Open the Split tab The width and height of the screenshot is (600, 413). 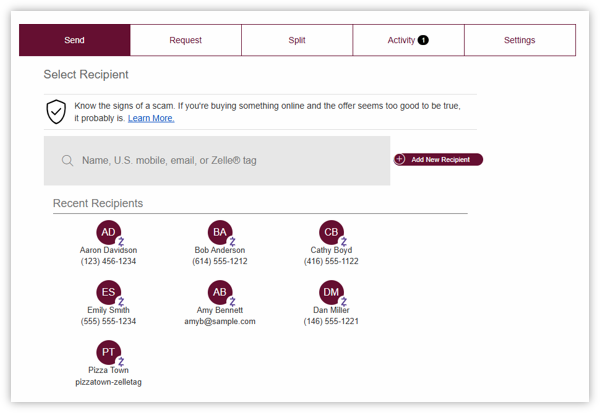(297, 40)
